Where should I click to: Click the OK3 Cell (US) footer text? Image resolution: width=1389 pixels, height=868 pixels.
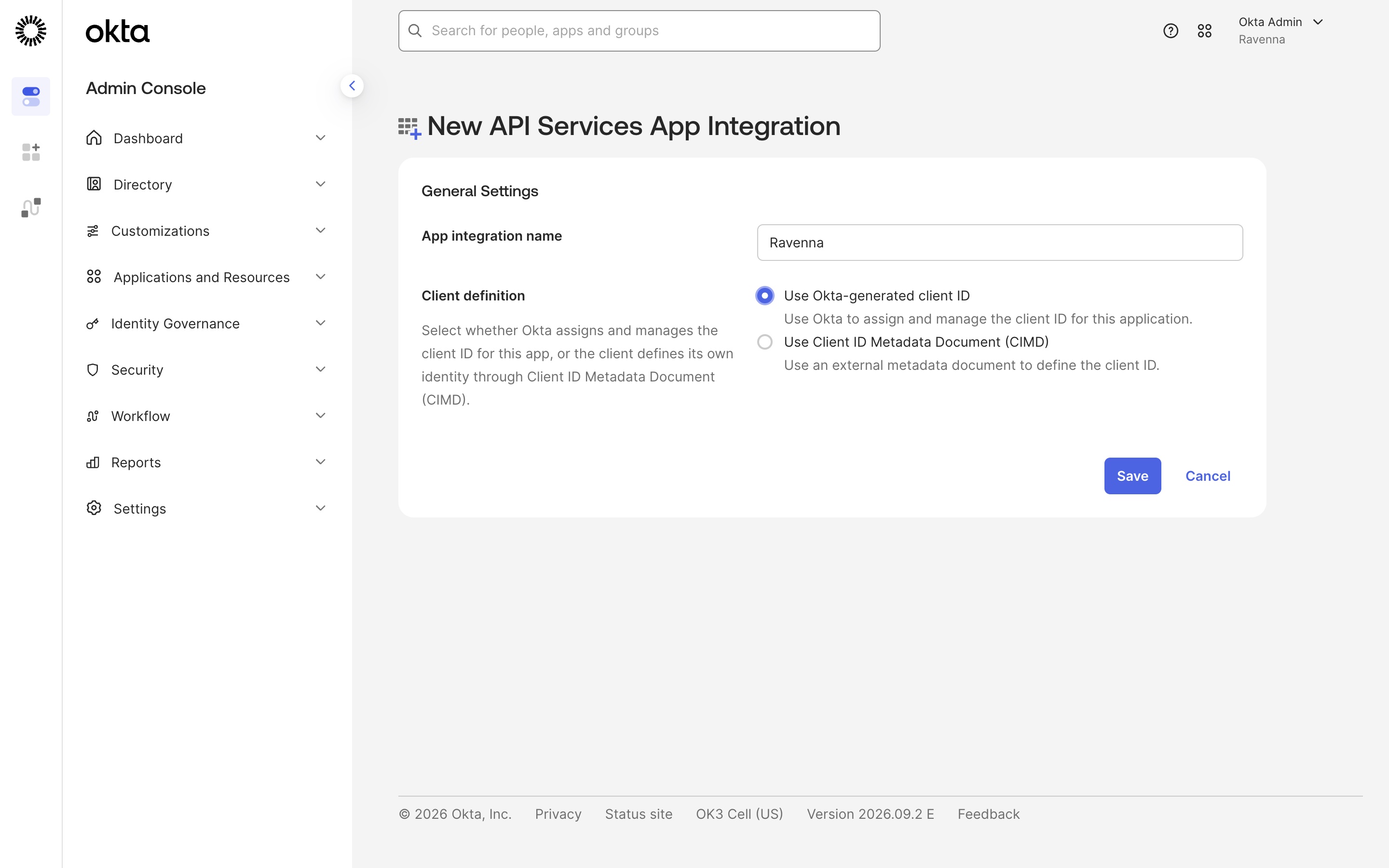(x=739, y=814)
